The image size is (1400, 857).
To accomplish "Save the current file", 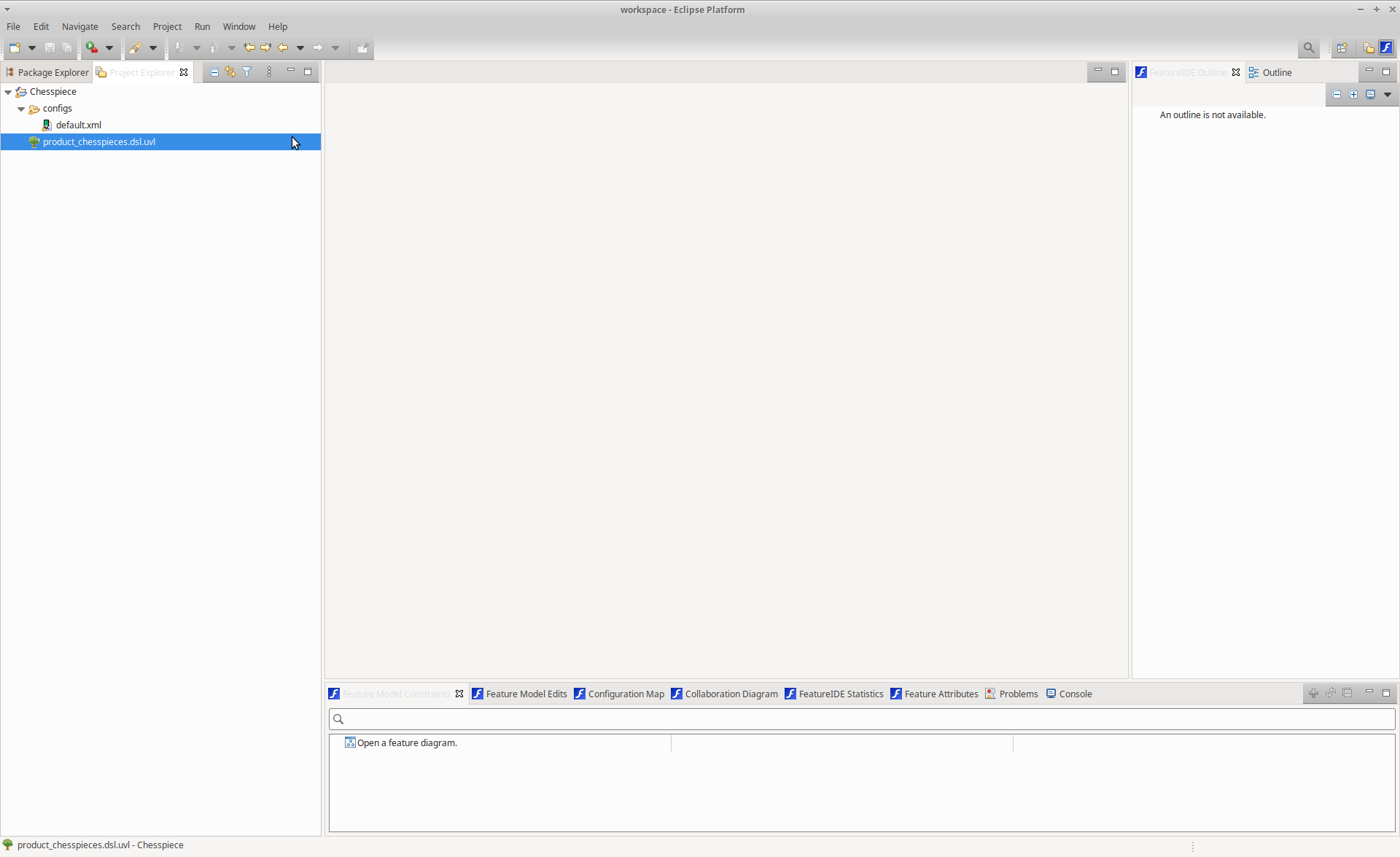I will (50, 47).
